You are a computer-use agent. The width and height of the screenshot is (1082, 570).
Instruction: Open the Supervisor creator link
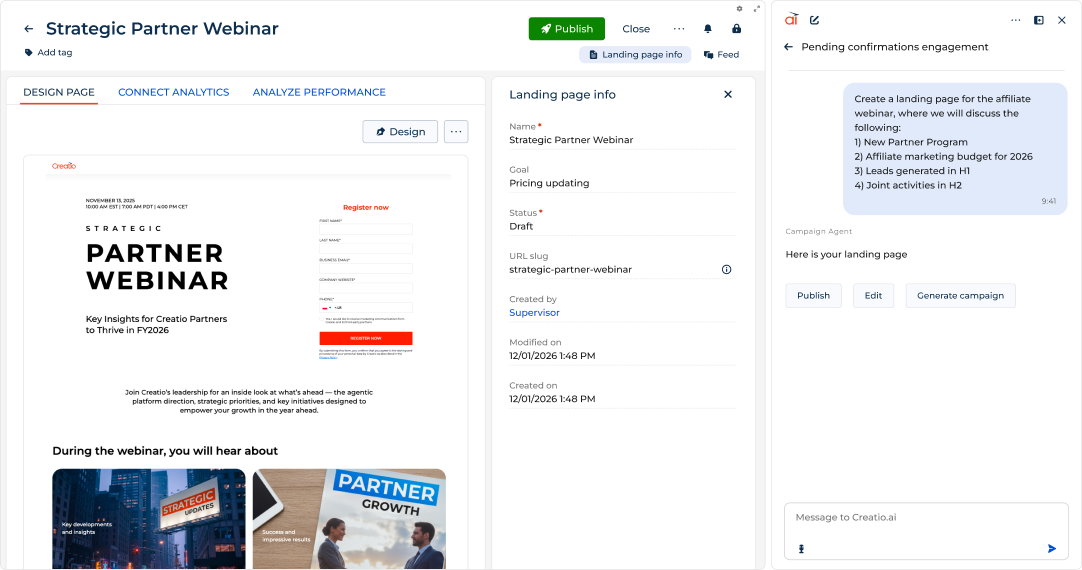click(534, 313)
